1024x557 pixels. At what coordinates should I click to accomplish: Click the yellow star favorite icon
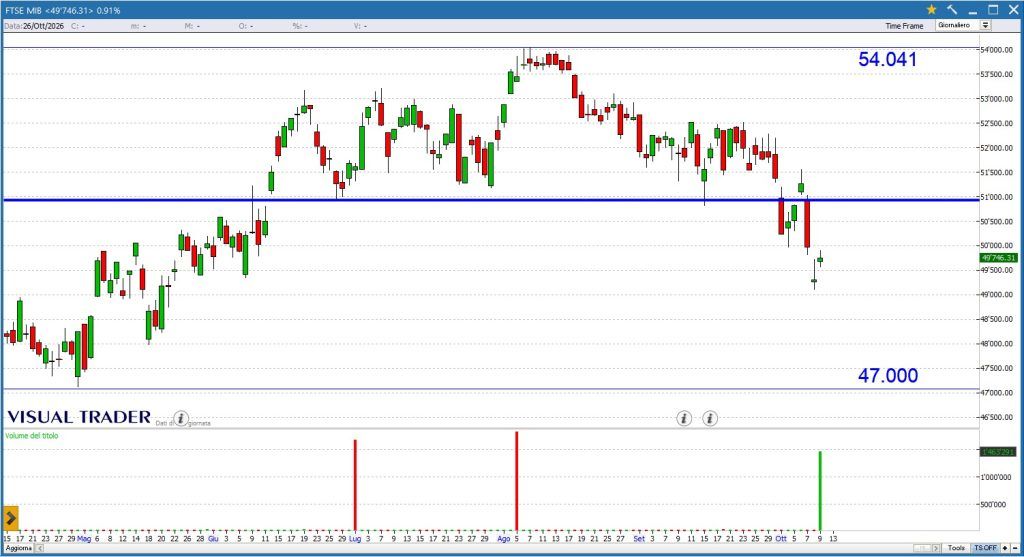[931, 9]
